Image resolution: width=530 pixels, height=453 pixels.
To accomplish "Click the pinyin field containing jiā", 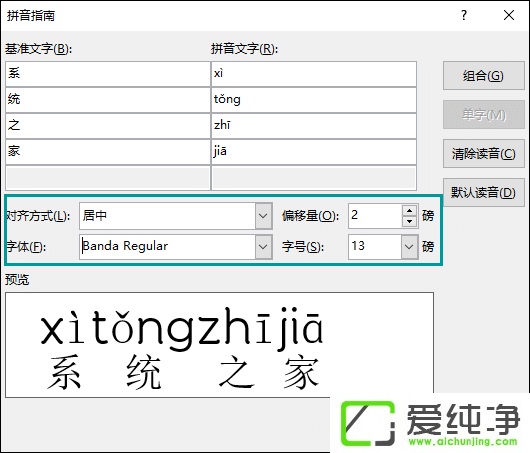I will 314,152.
